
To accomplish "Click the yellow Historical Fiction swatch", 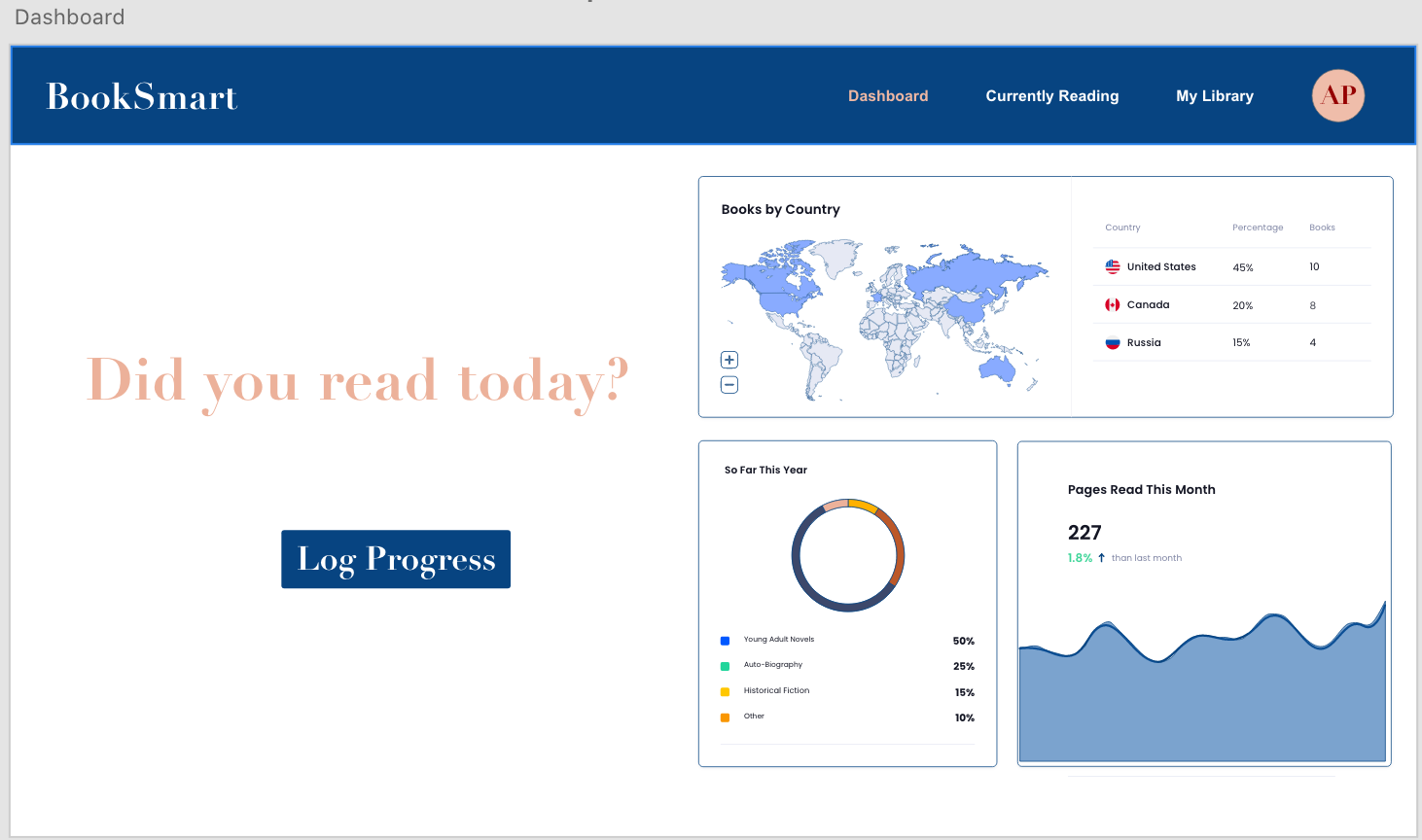I will (725, 692).
